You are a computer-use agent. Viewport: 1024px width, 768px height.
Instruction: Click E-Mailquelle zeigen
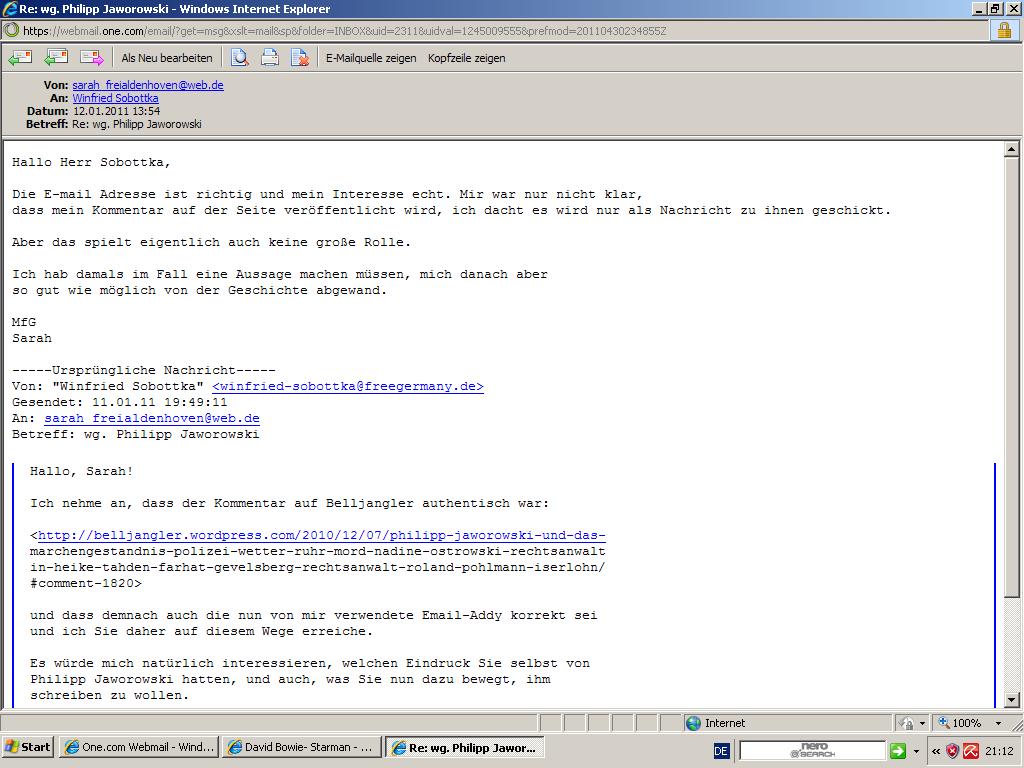pyautogui.click(x=371, y=57)
